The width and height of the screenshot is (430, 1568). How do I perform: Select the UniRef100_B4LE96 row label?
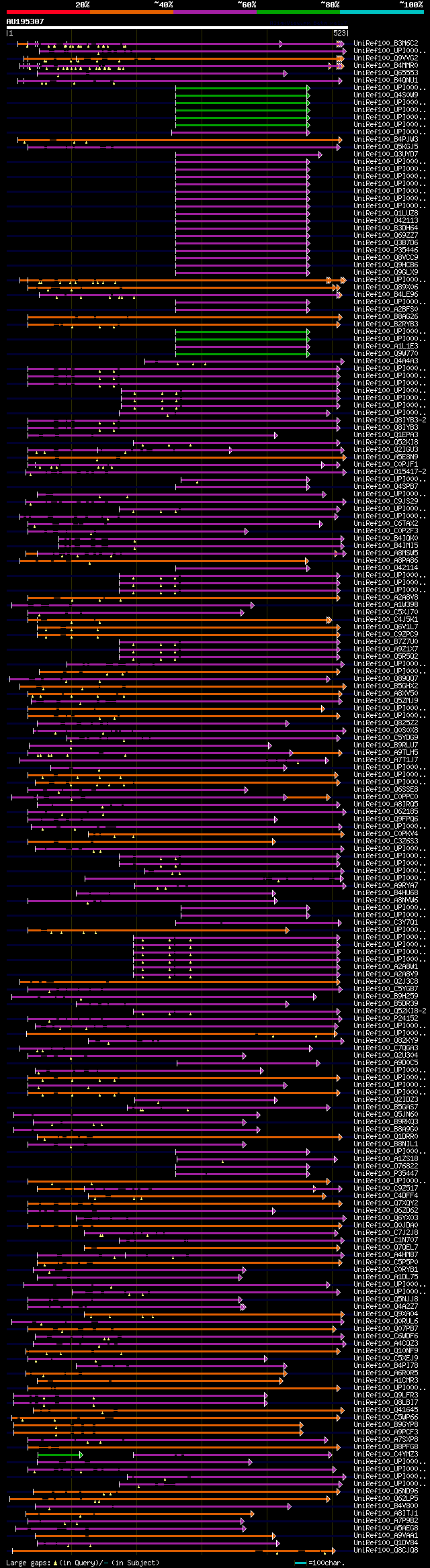[386, 295]
